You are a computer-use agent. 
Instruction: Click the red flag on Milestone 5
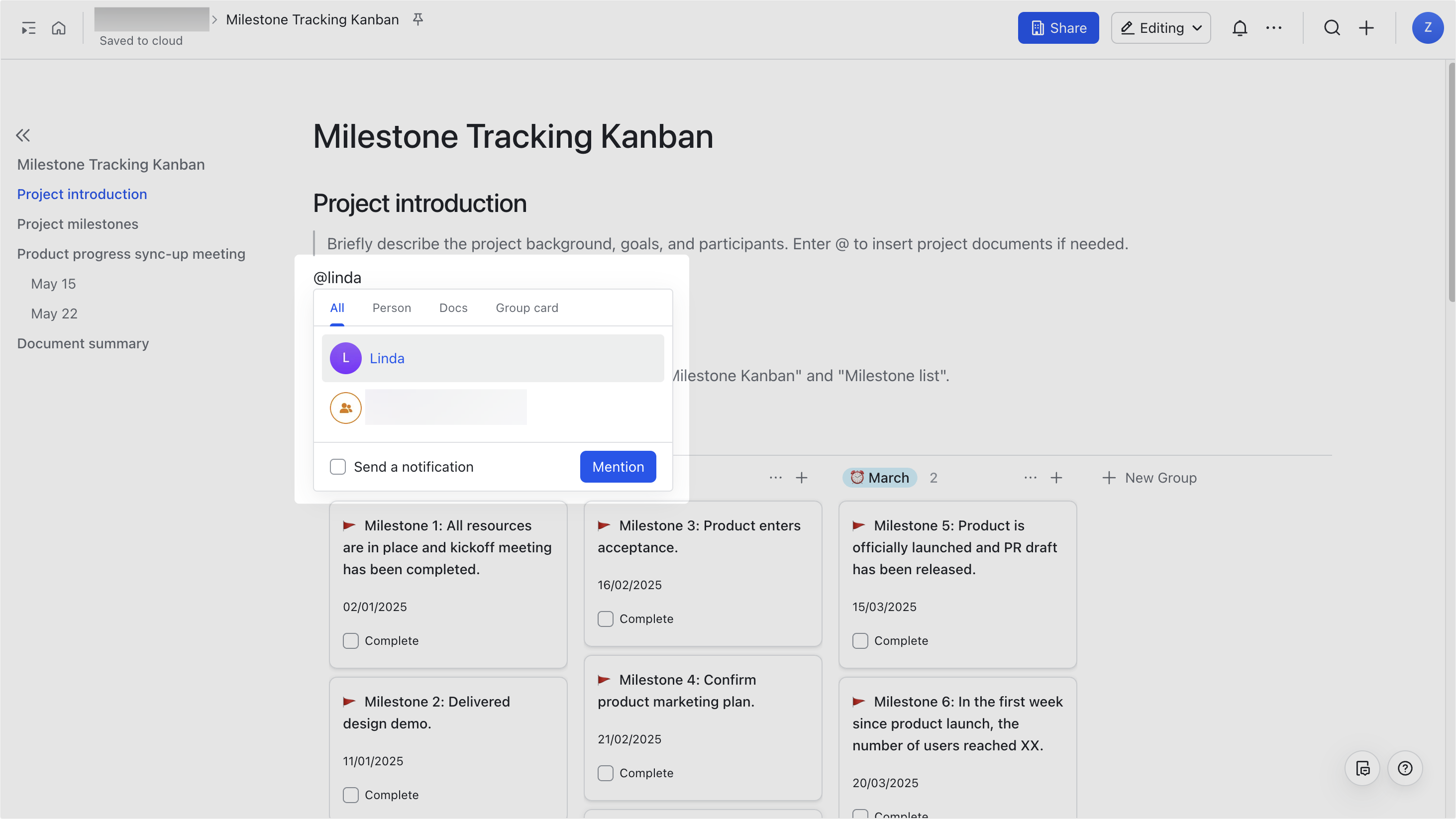[858, 525]
